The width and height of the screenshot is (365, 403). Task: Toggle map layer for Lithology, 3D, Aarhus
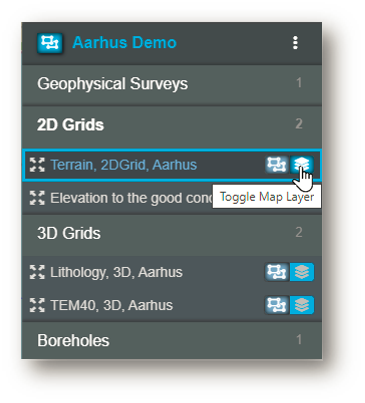302,272
